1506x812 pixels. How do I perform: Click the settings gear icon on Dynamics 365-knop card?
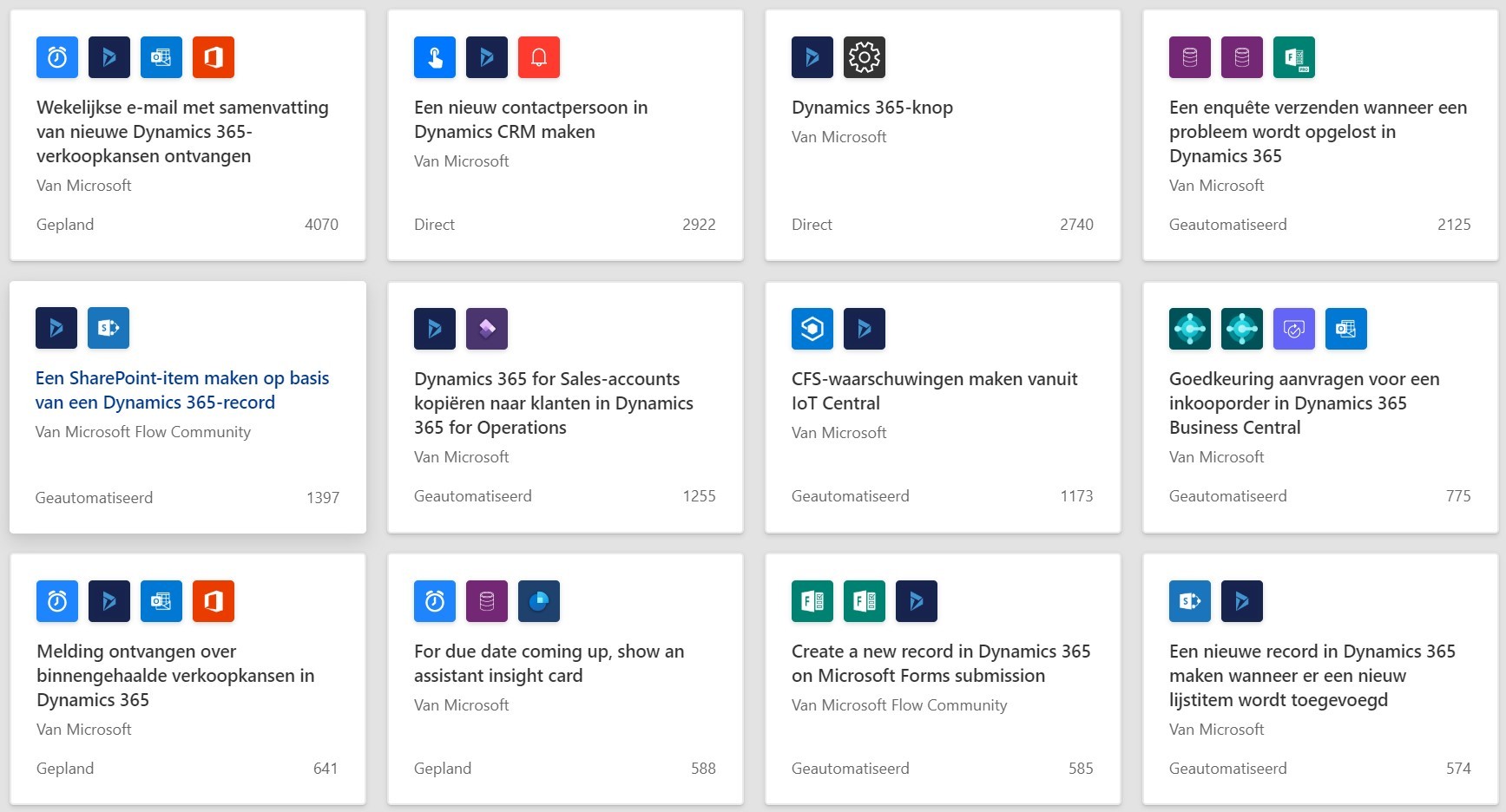pyautogui.click(x=865, y=57)
